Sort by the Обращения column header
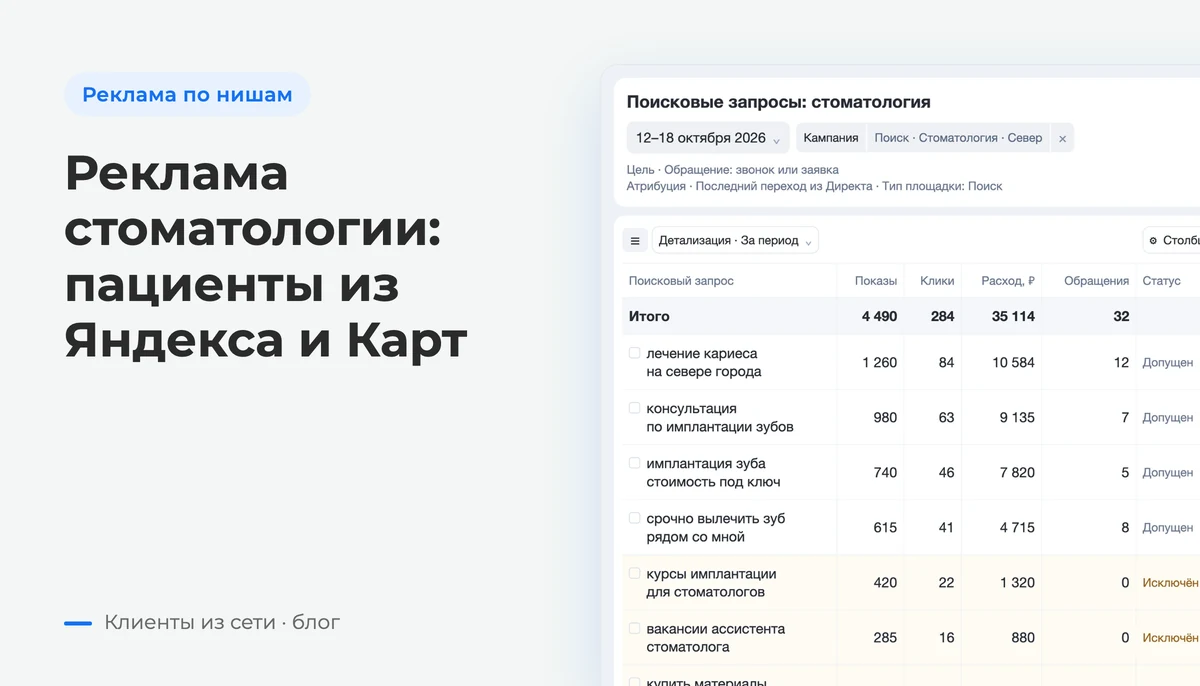This screenshot has height=686, width=1200. click(1096, 281)
